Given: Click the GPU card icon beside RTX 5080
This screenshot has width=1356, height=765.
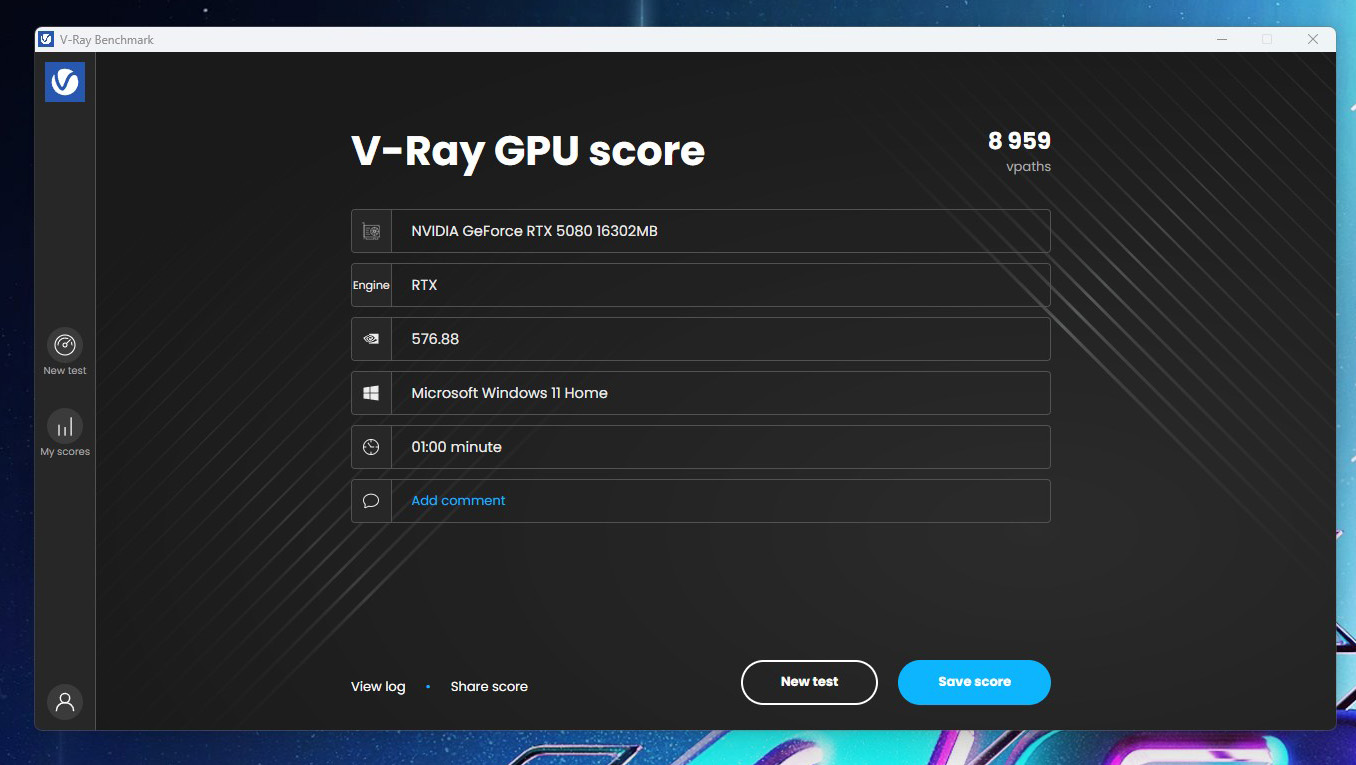Looking at the screenshot, I should click(371, 231).
